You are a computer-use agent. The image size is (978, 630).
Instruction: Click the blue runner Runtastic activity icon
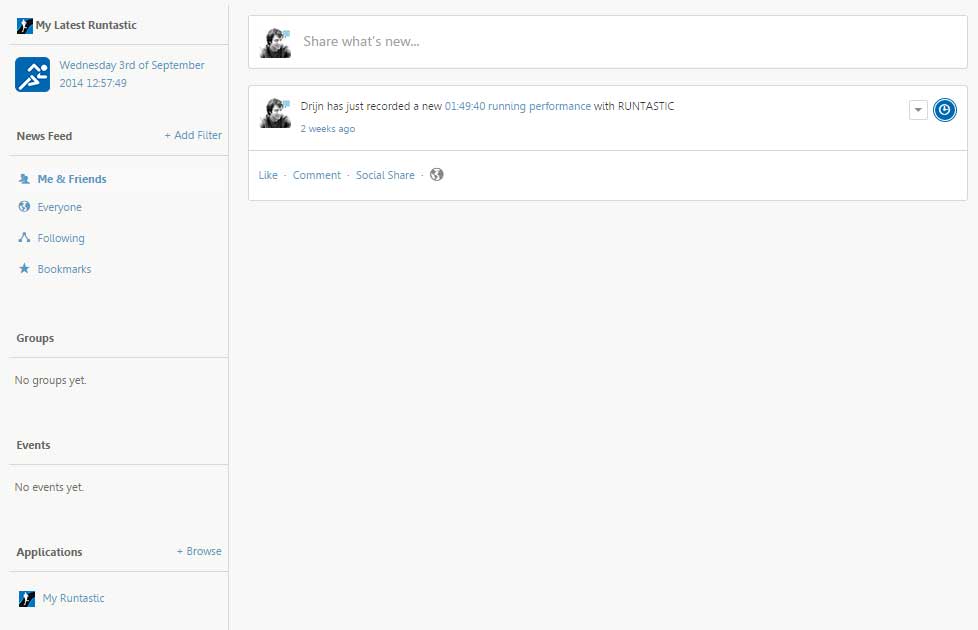click(x=32, y=75)
